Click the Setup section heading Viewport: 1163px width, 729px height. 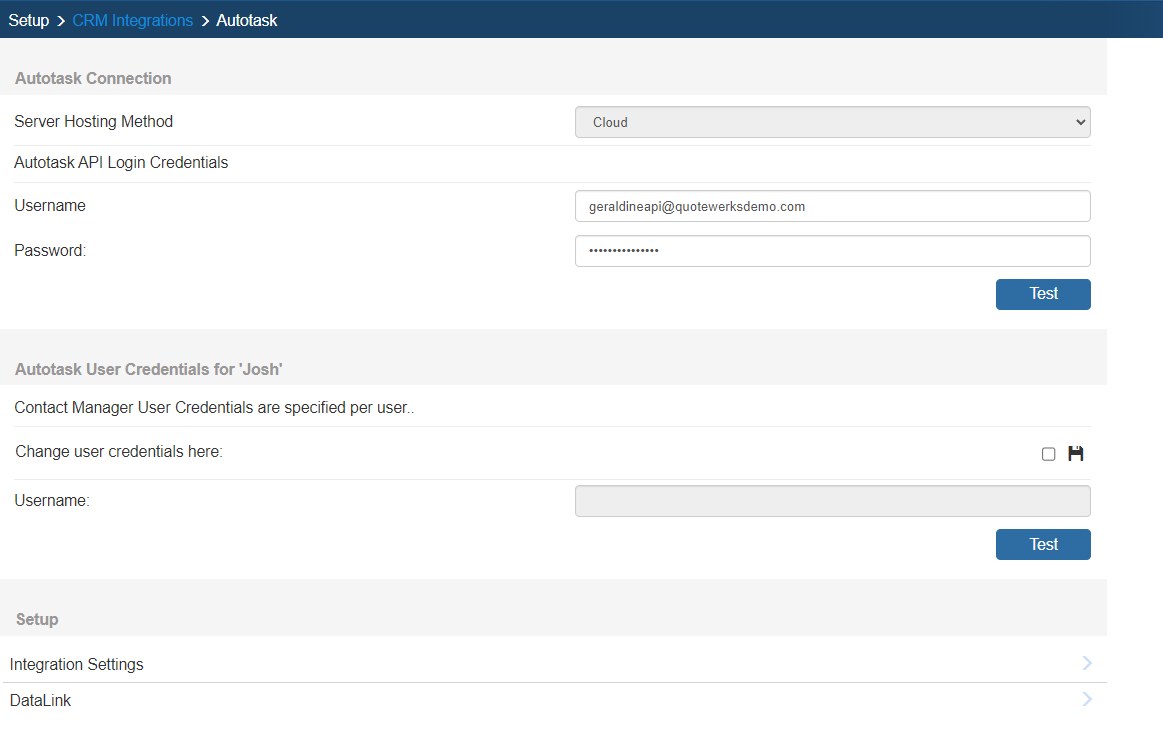pyautogui.click(x=37, y=619)
